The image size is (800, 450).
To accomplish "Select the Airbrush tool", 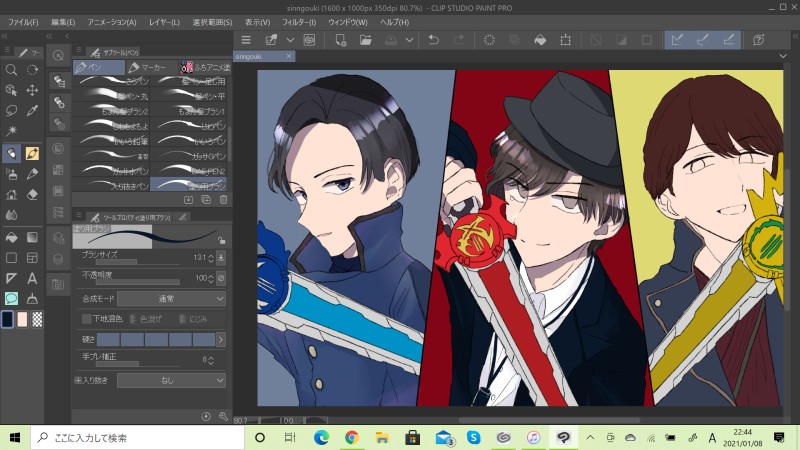I will pos(11,174).
